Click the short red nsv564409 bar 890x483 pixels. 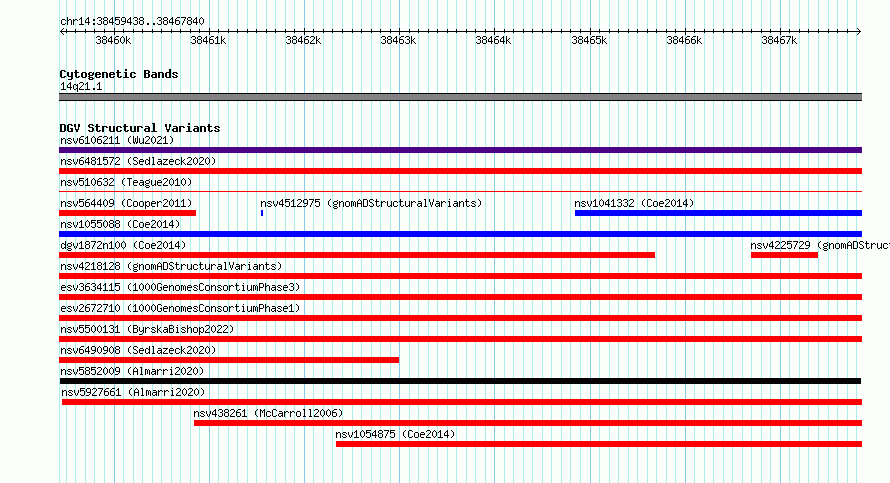128,213
